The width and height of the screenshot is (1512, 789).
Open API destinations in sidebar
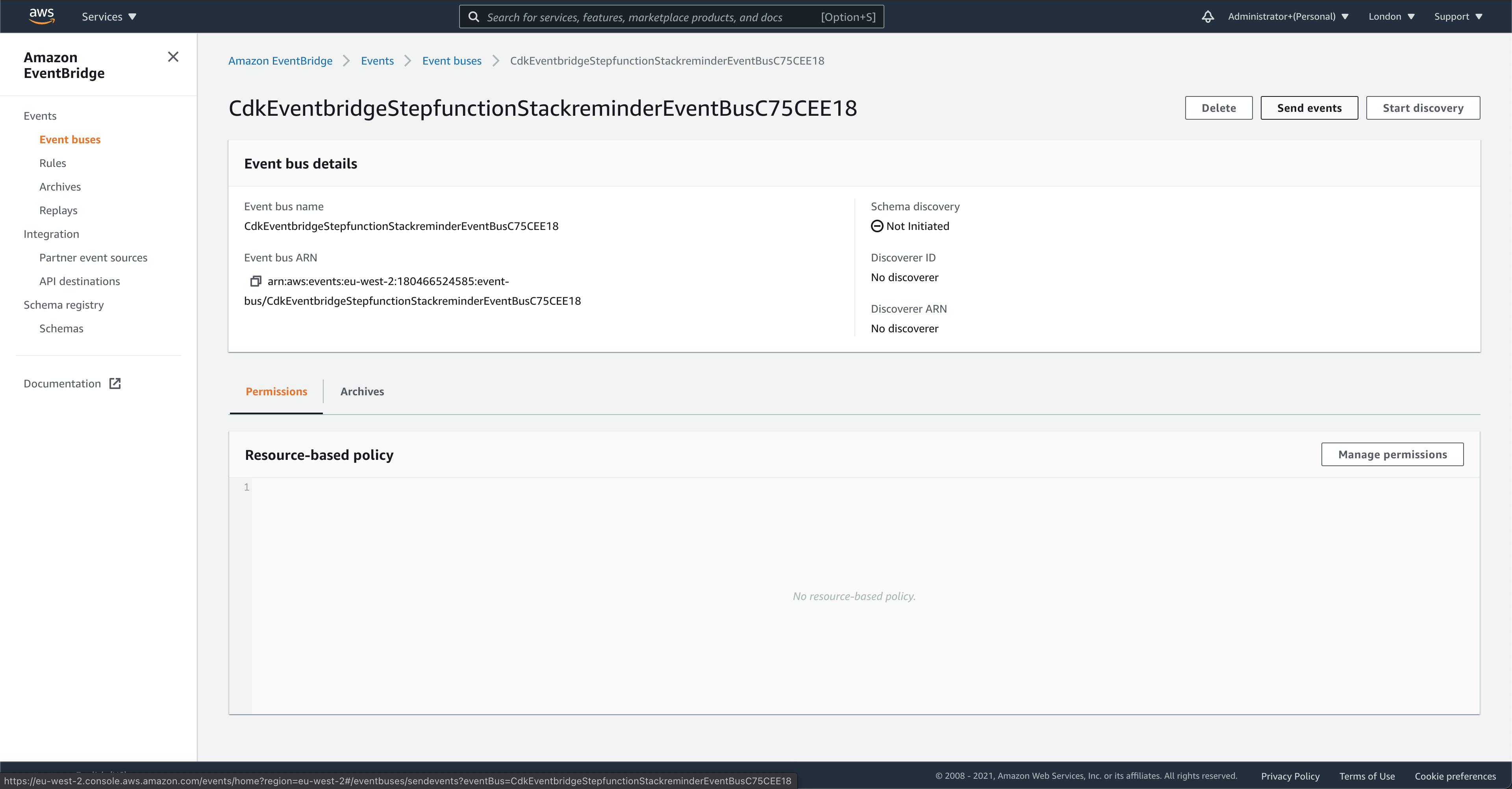[80, 281]
